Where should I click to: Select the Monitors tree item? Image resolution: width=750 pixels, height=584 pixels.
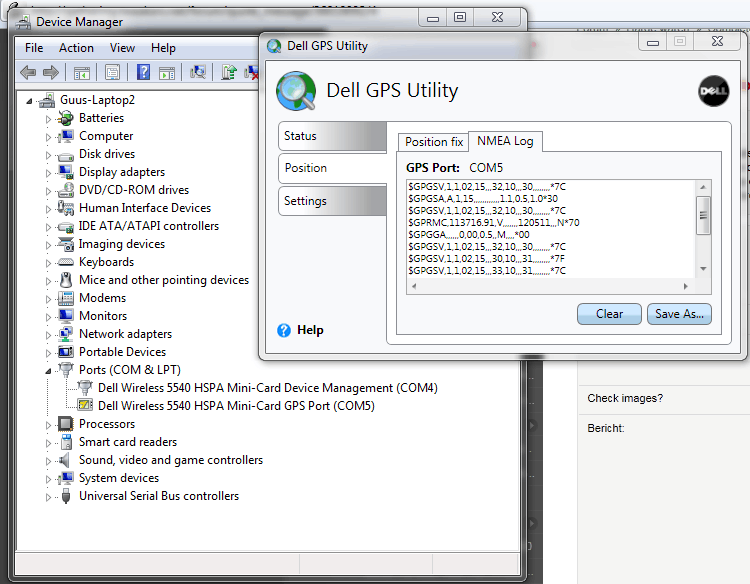(x=103, y=316)
